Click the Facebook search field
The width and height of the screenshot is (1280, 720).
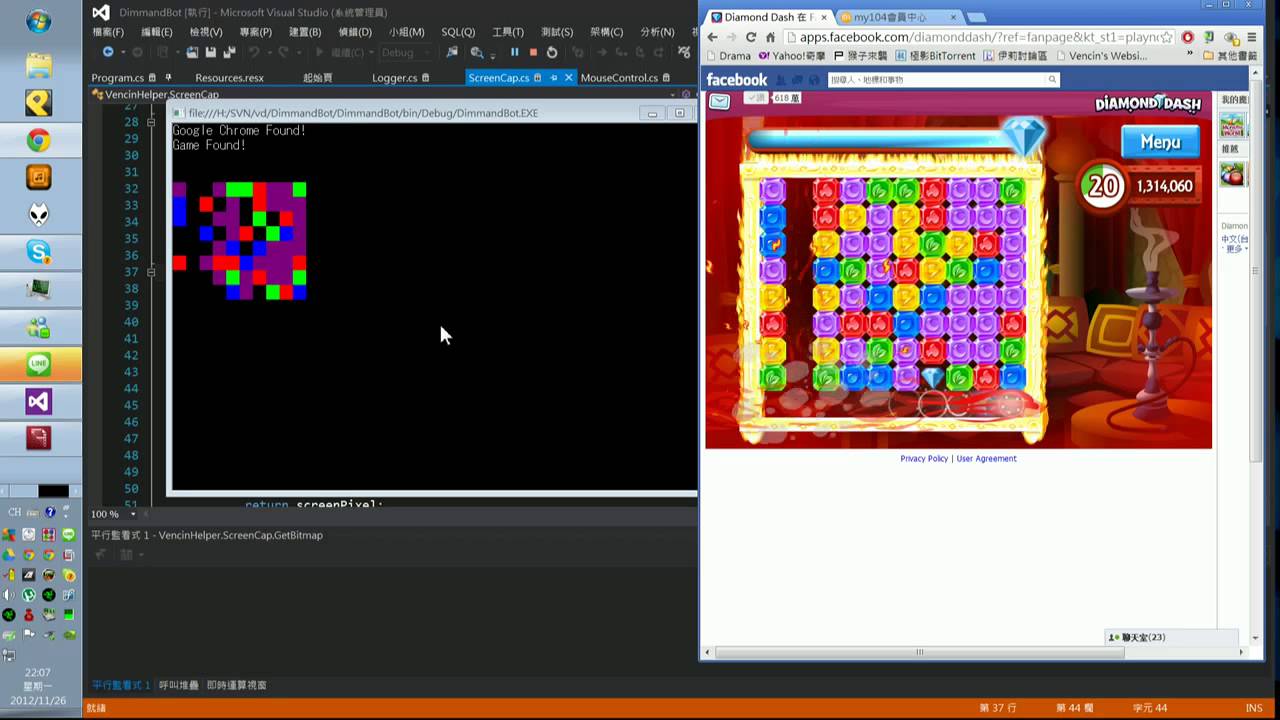(943, 79)
